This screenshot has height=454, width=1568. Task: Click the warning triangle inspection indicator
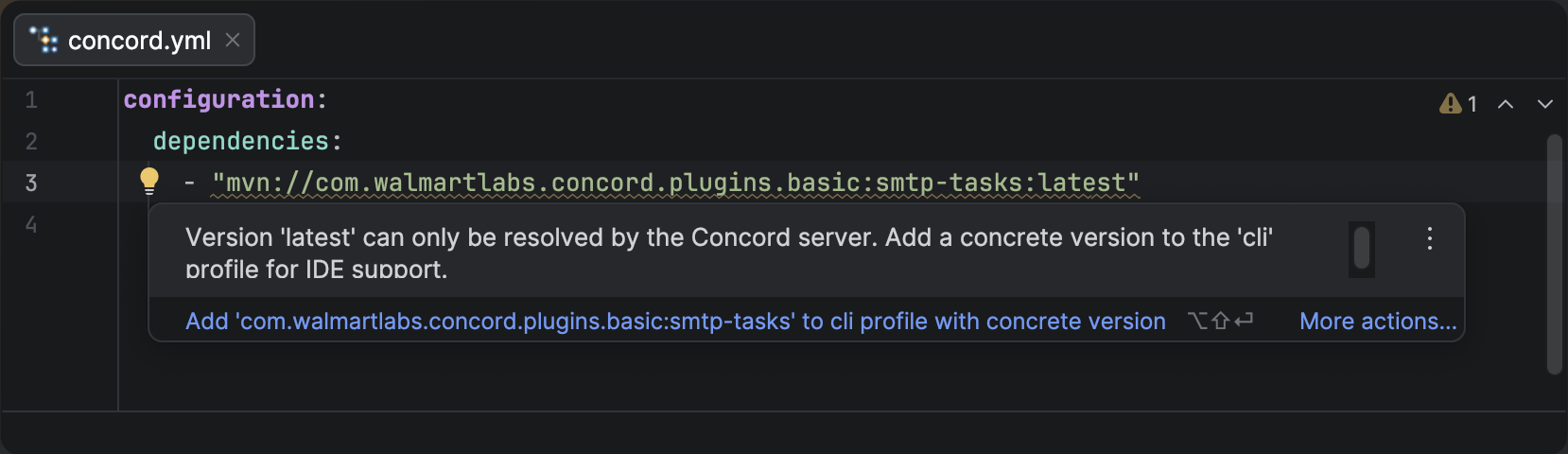click(1450, 103)
